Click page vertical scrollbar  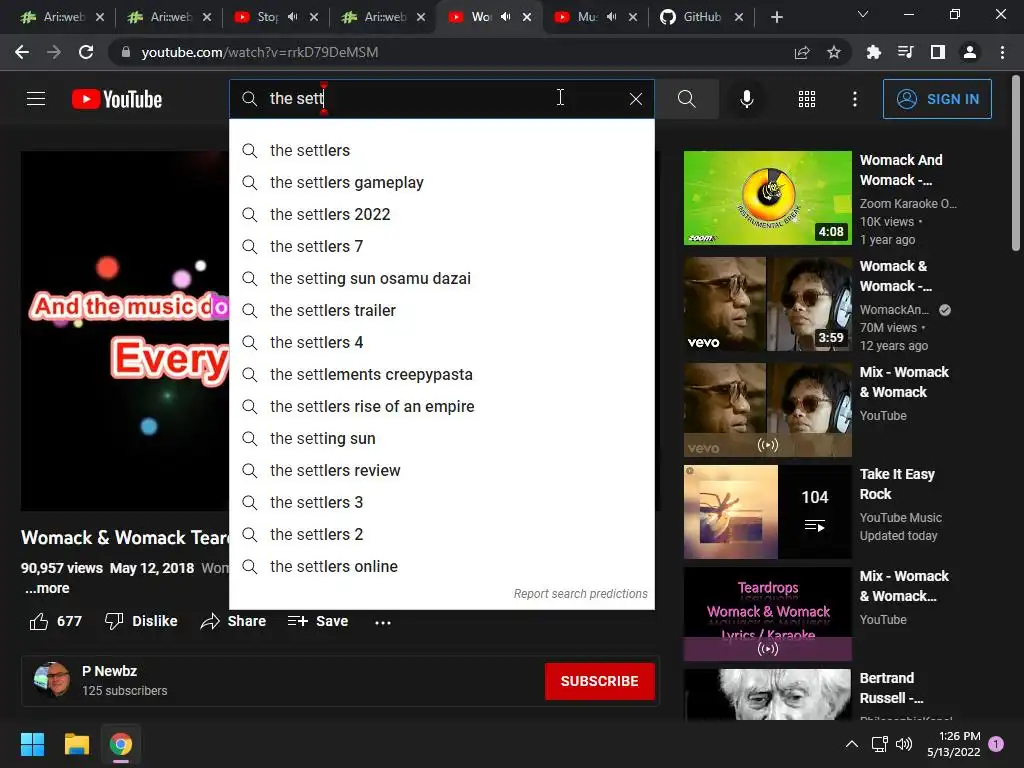1016,163
